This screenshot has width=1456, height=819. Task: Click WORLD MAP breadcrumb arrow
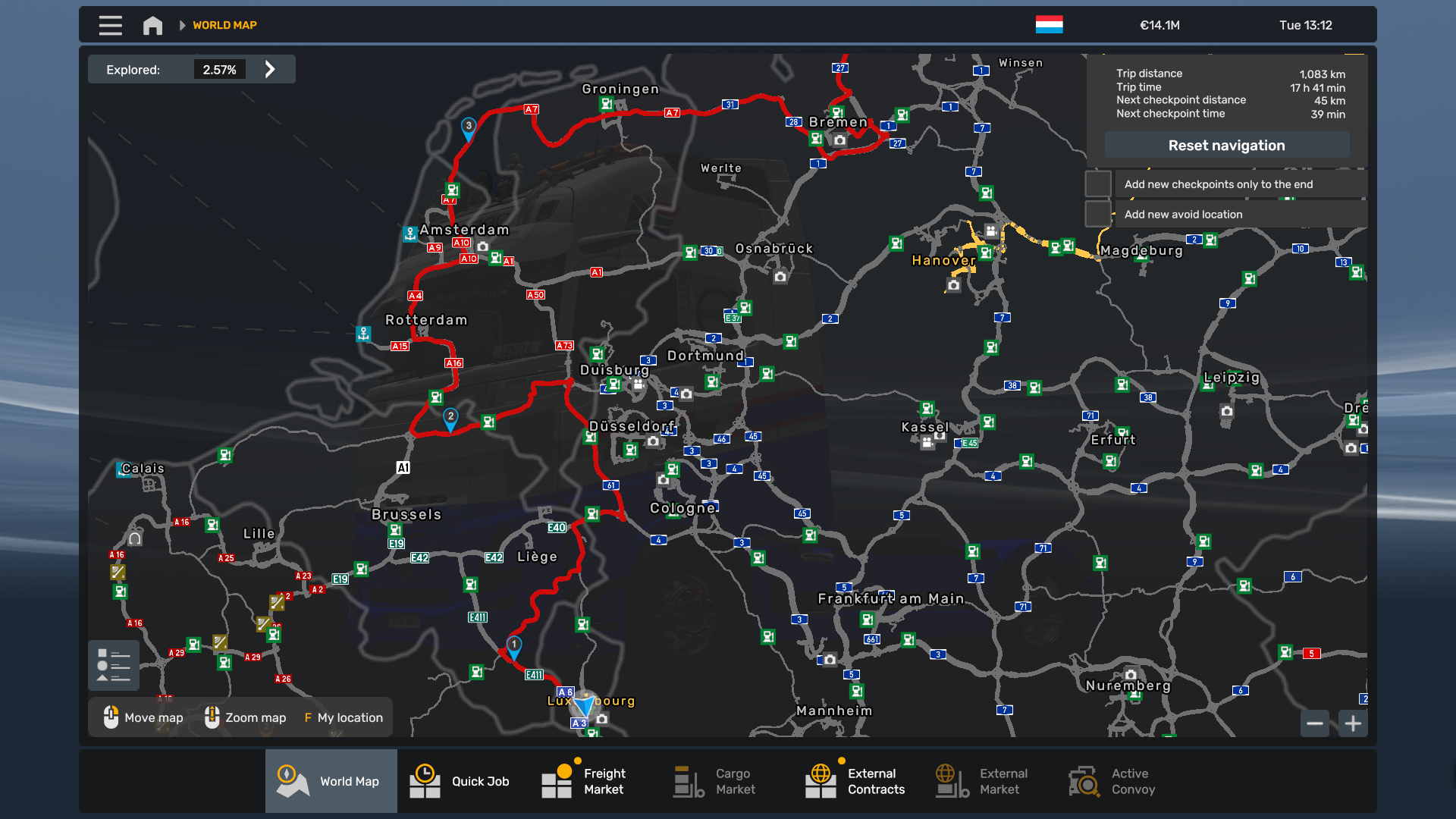pyautogui.click(x=182, y=25)
